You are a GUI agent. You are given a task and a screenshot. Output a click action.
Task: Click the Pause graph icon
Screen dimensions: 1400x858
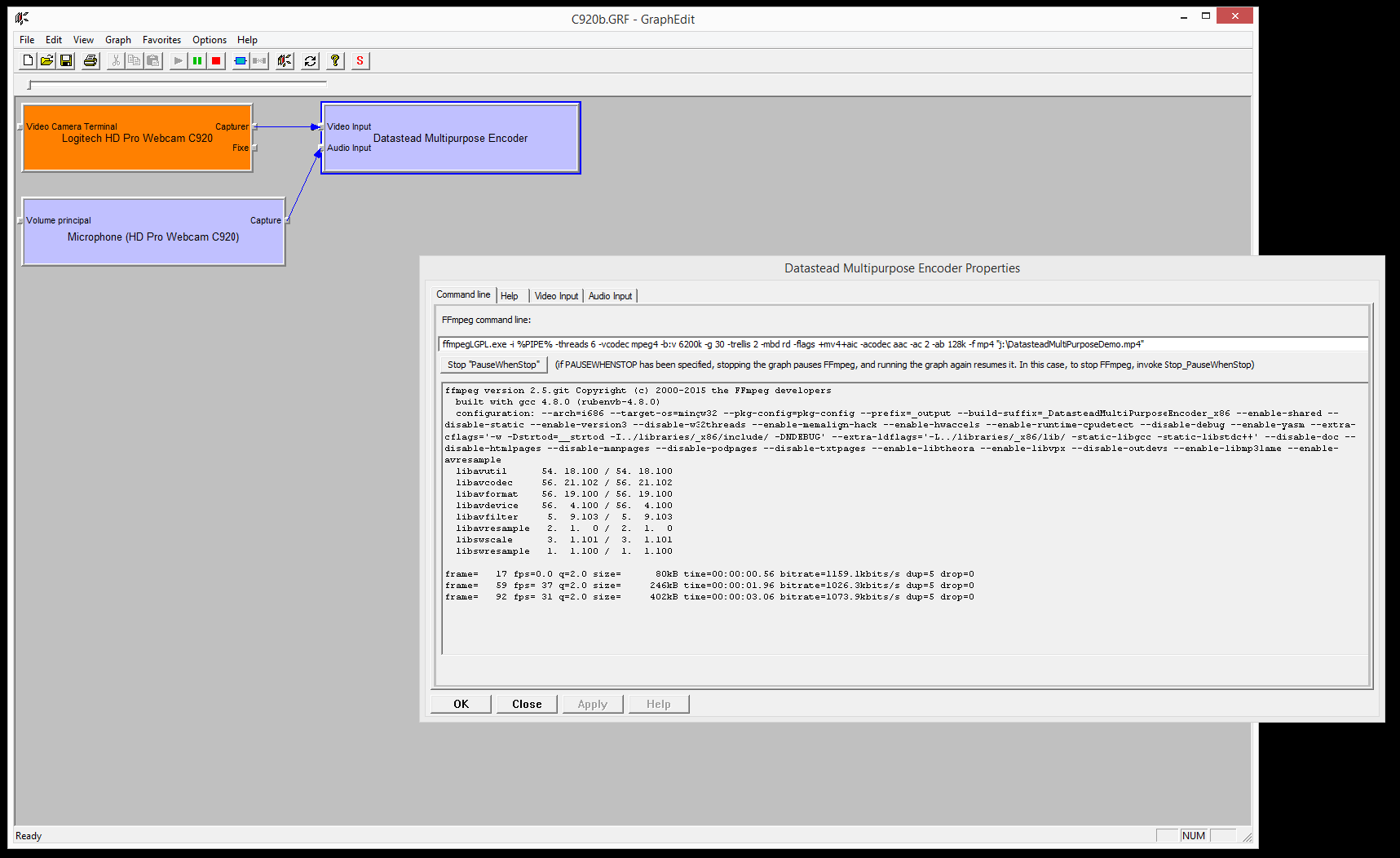197,60
